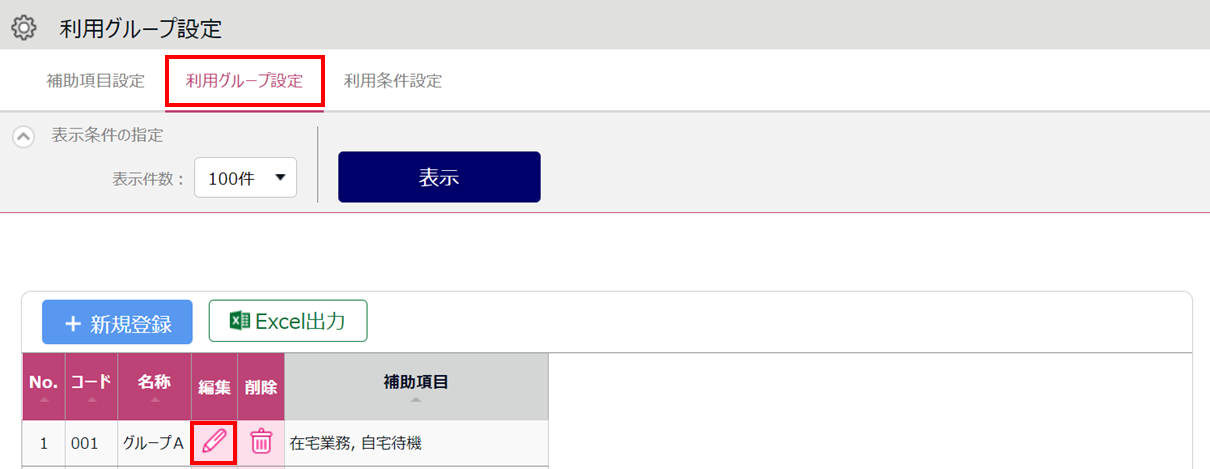Click the 新規登録 button

tap(117, 322)
